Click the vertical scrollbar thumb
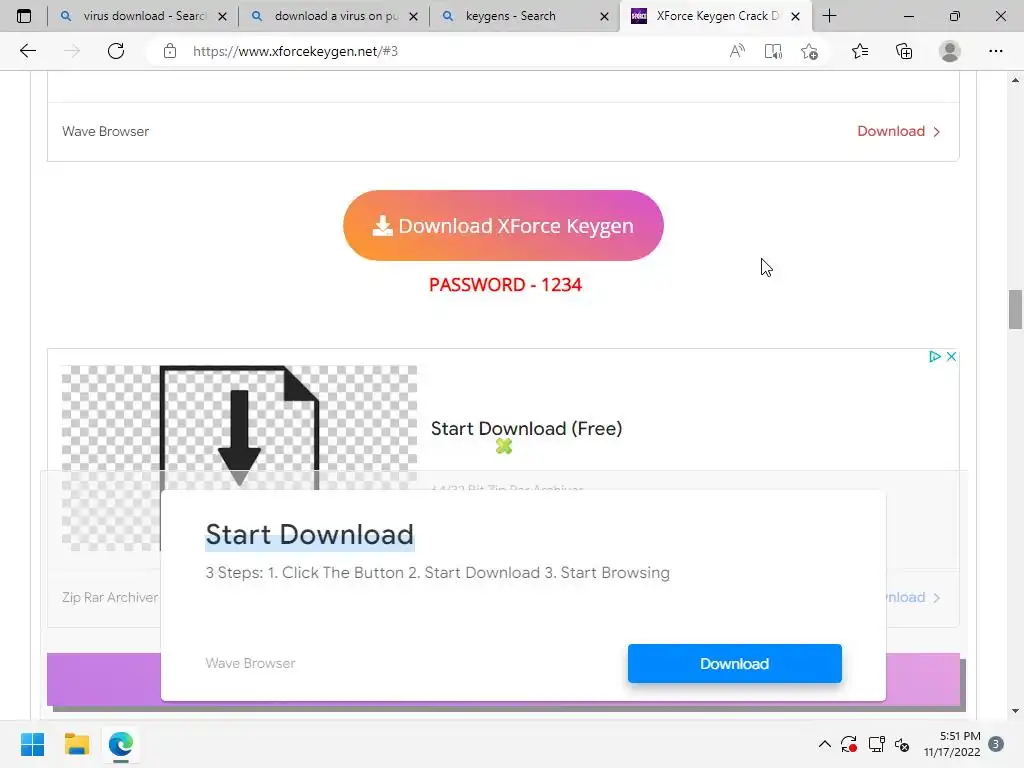1024x768 pixels. tap(1015, 310)
